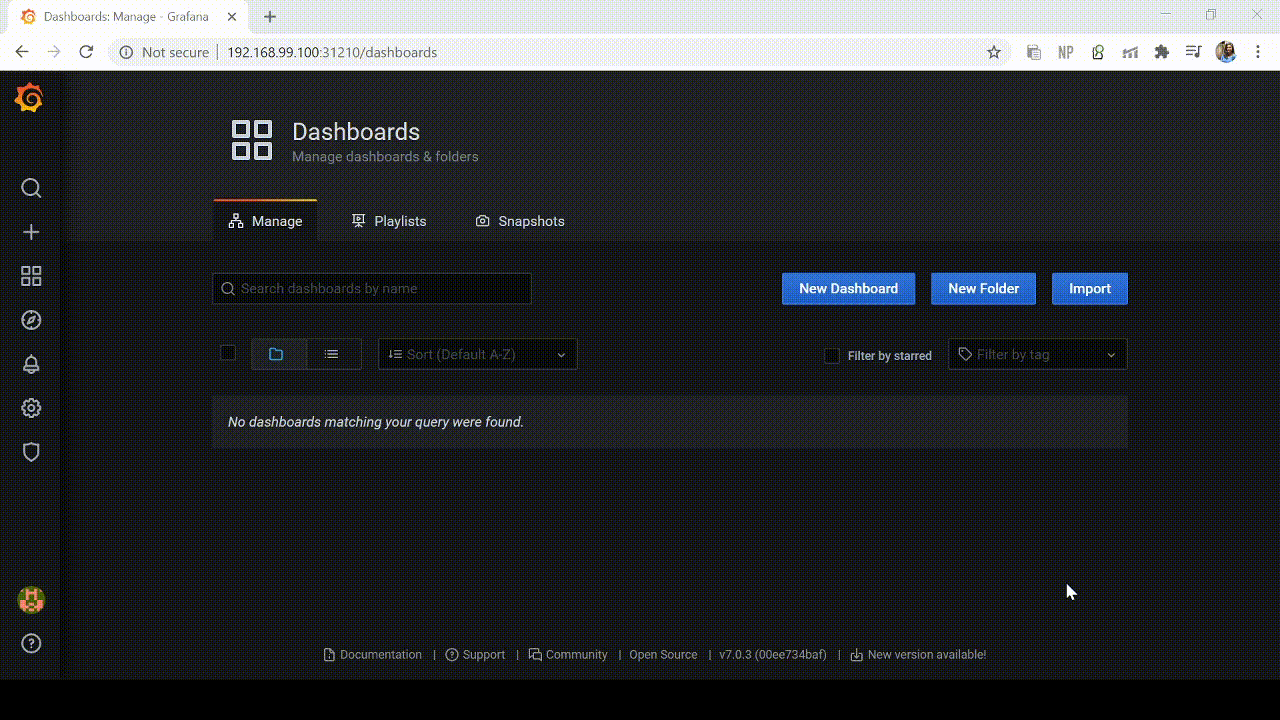Open Explore compass icon in sidebar

31,320
